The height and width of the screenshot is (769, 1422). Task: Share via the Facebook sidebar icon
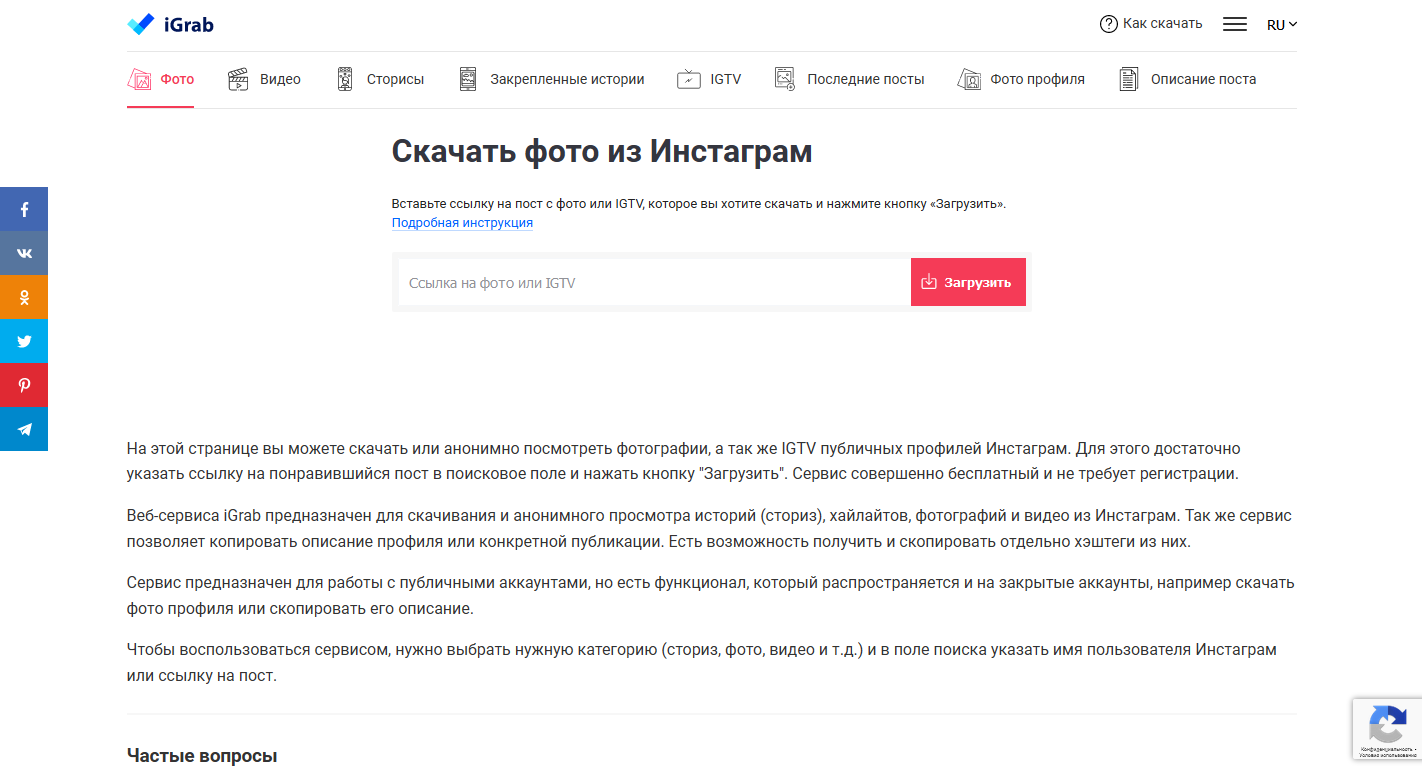[x=24, y=209]
